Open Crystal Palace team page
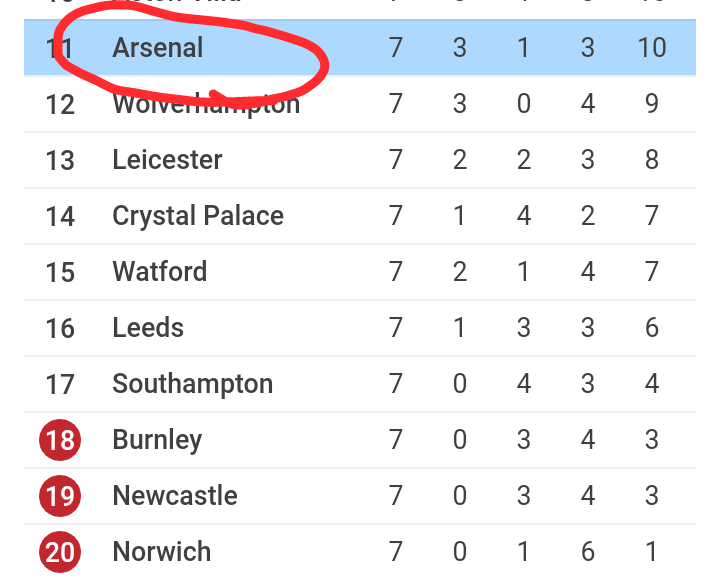 [x=198, y=216]
